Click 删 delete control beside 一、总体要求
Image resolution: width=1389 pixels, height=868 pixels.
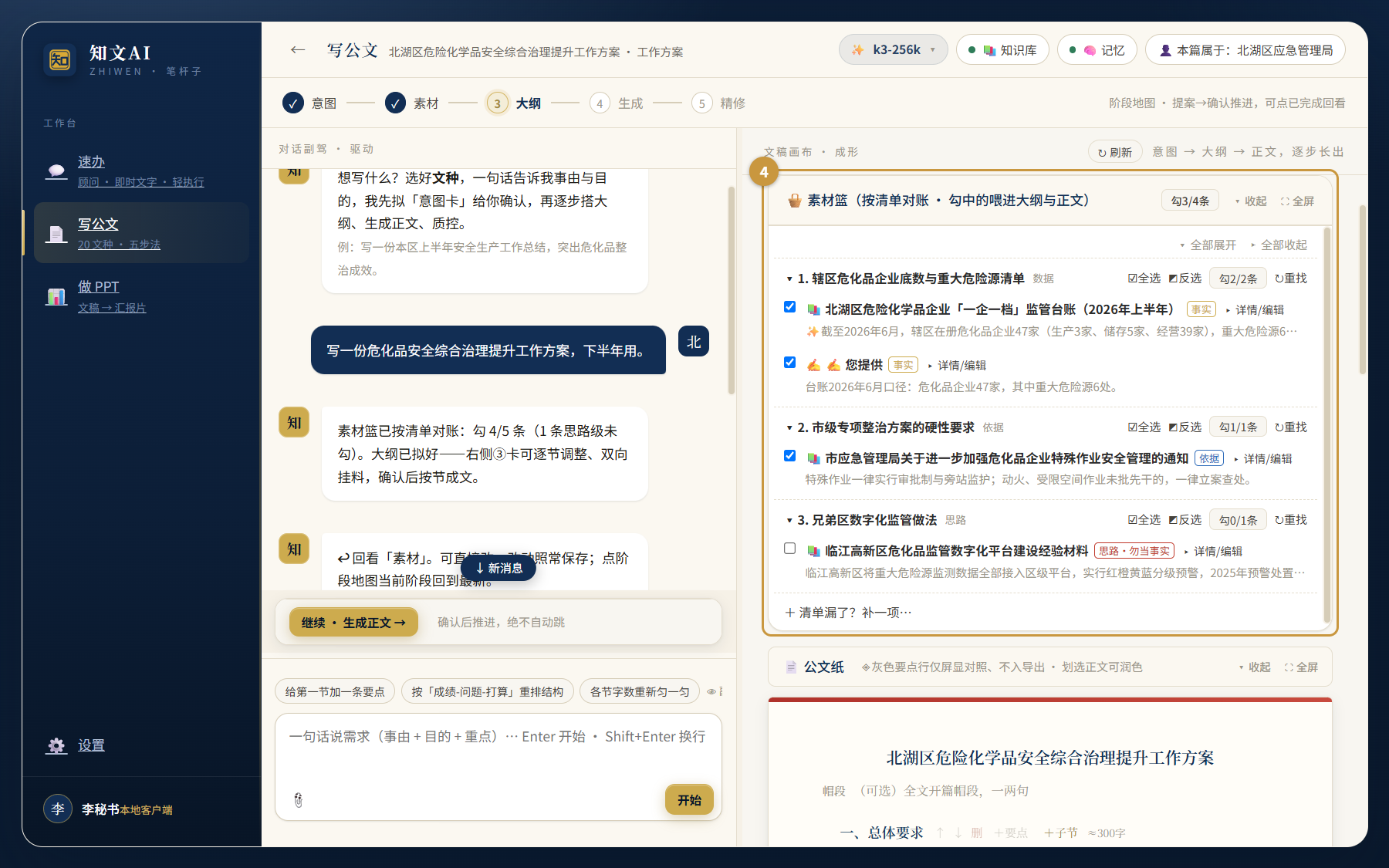pyautogui.click(x=977, y=833)
